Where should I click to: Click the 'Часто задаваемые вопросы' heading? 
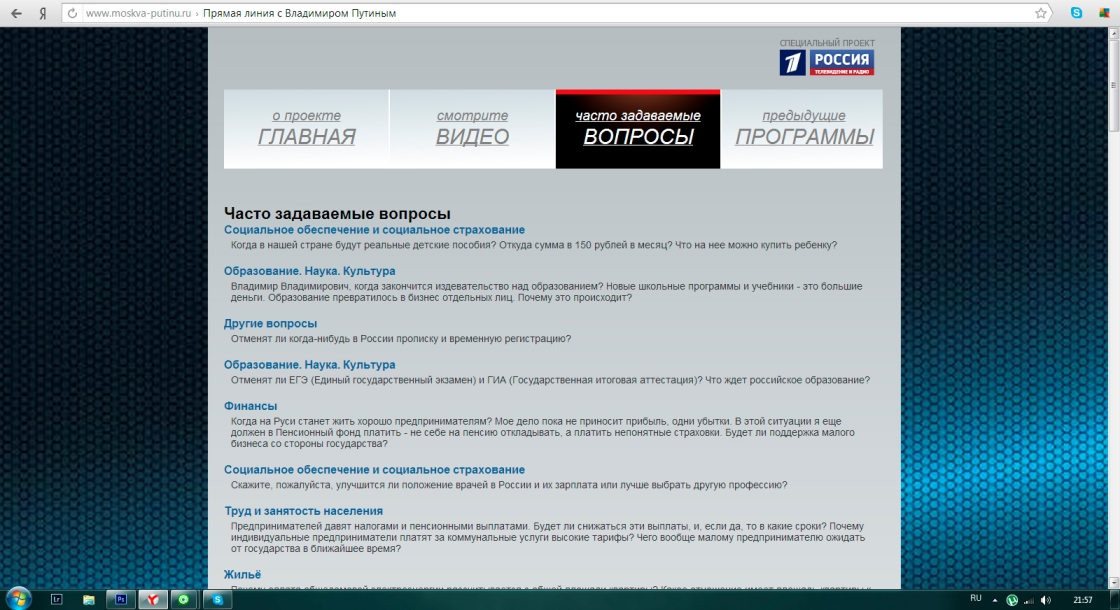(337, 214)
